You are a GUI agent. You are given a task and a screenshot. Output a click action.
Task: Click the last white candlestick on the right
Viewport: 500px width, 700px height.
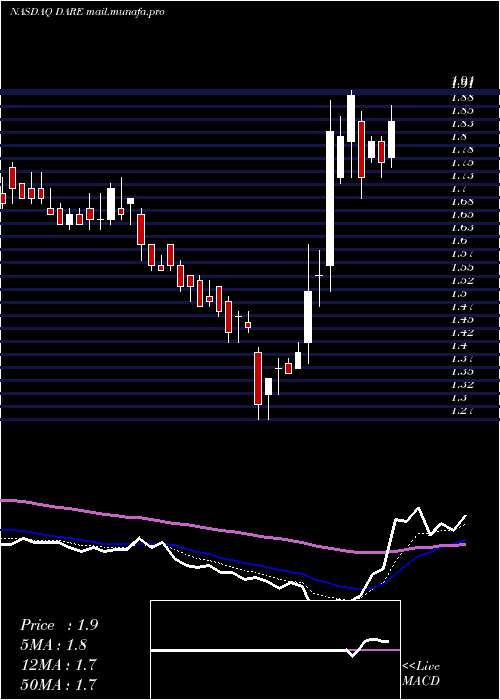(392, 139)
